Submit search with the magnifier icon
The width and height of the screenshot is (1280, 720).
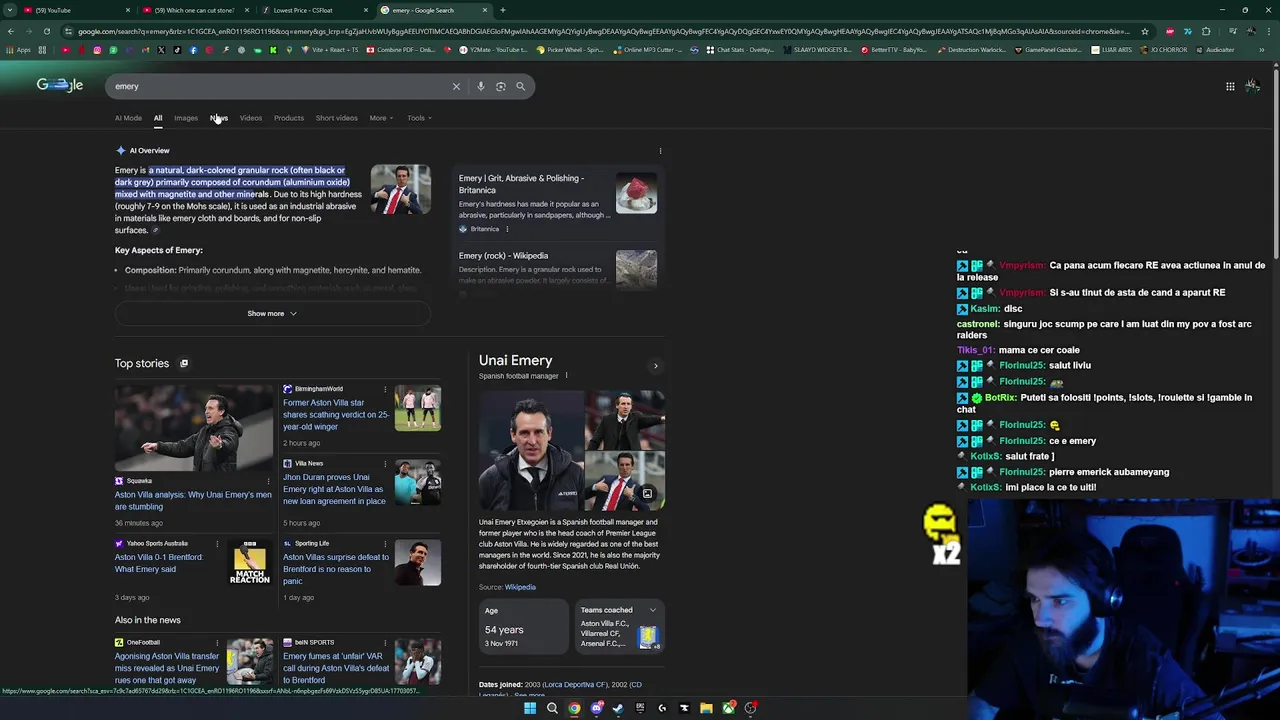pos(520,86)
